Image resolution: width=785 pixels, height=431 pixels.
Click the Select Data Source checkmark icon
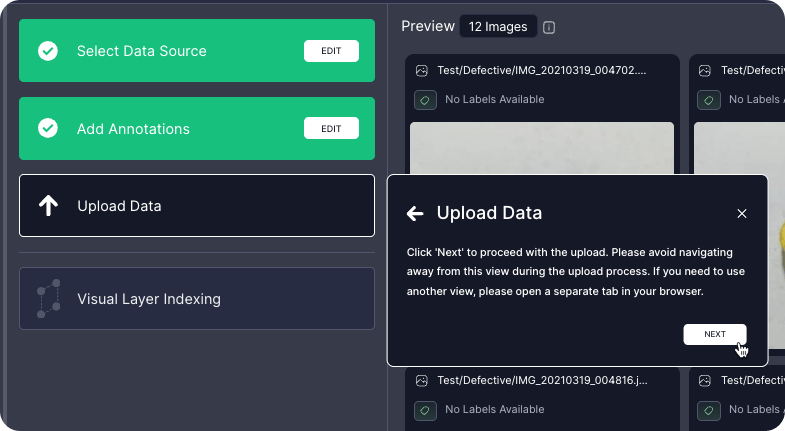[x=48, y=51]
